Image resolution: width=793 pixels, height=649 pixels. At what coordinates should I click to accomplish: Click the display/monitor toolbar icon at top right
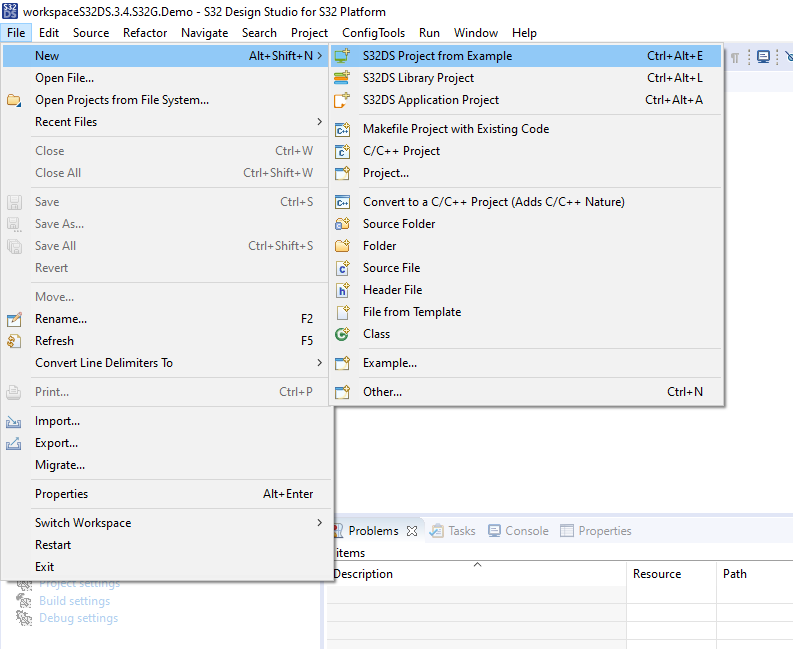point(763,57)
